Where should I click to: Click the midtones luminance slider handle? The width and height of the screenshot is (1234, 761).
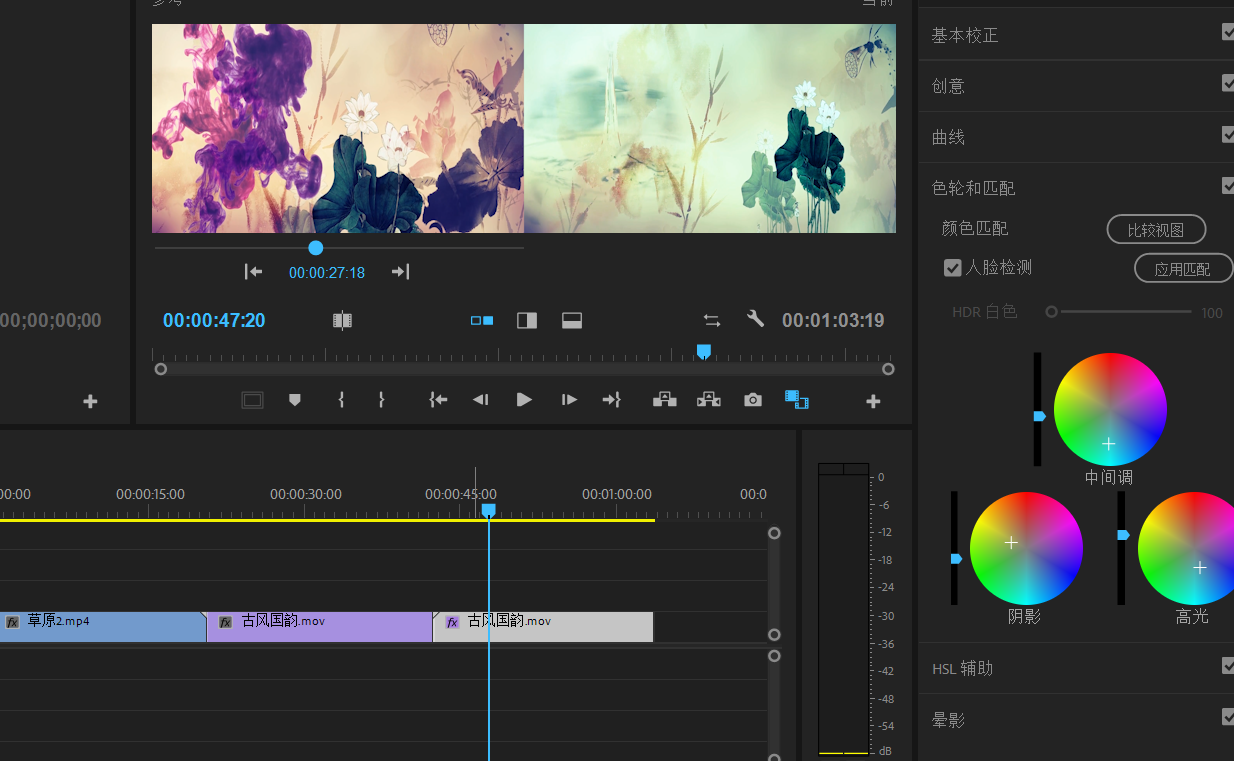[x=1039, y=416]
